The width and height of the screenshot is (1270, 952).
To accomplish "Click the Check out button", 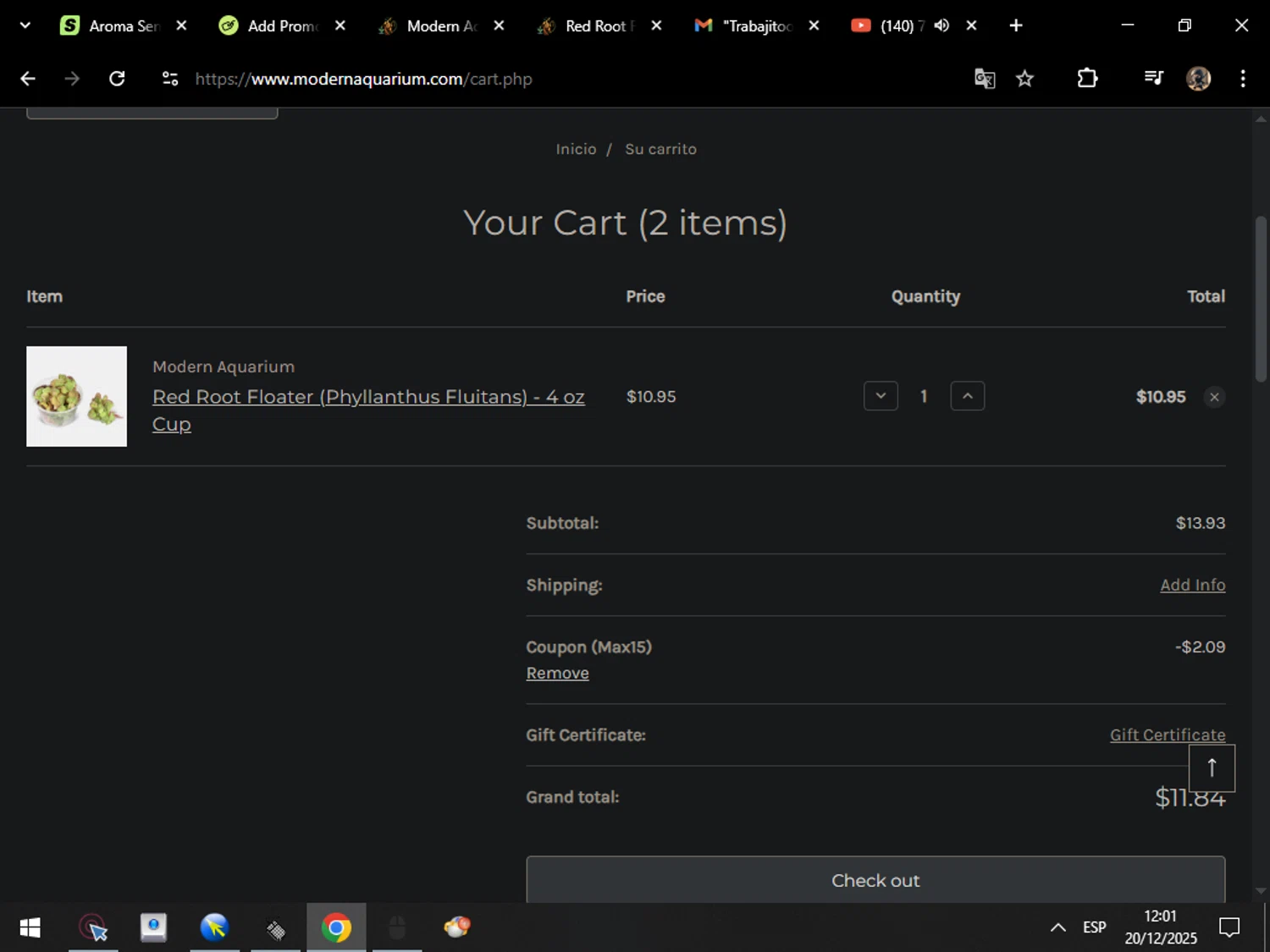I will click(875, 880).
